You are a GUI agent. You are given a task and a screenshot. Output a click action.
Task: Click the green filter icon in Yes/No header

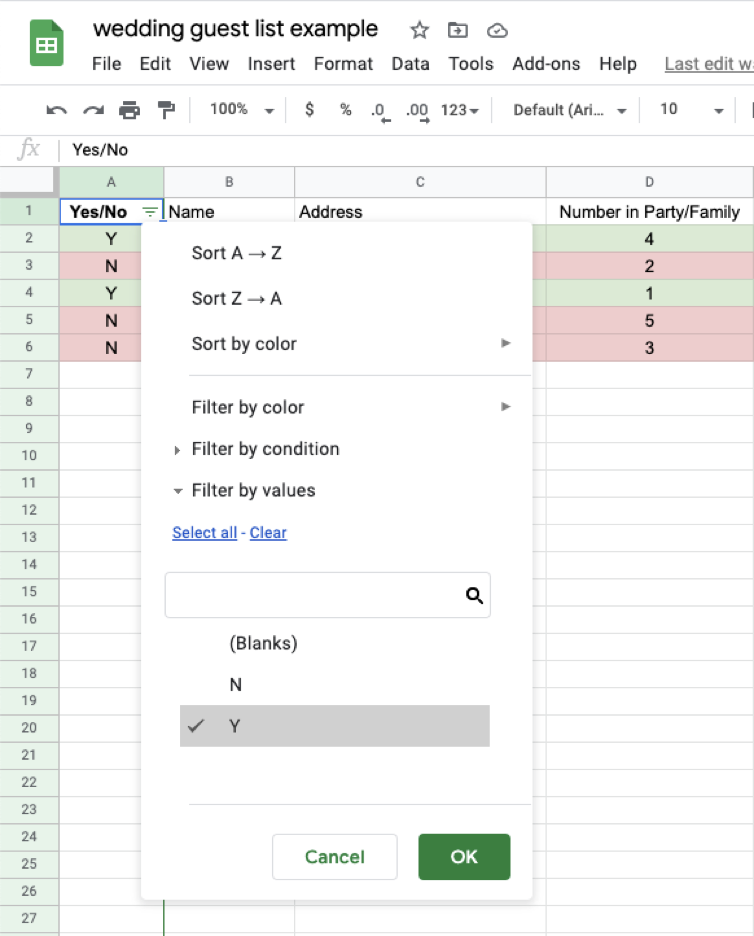point(150,212)
